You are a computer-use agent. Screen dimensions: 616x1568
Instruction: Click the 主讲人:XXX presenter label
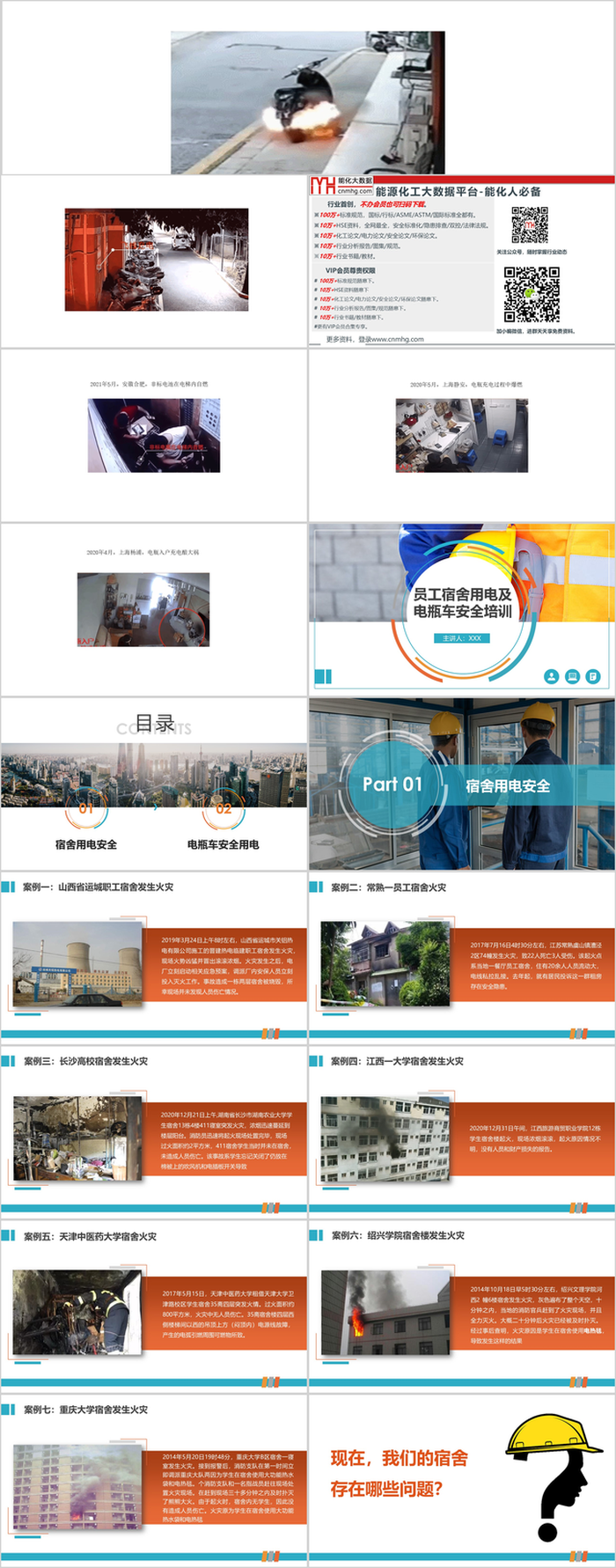462,638
